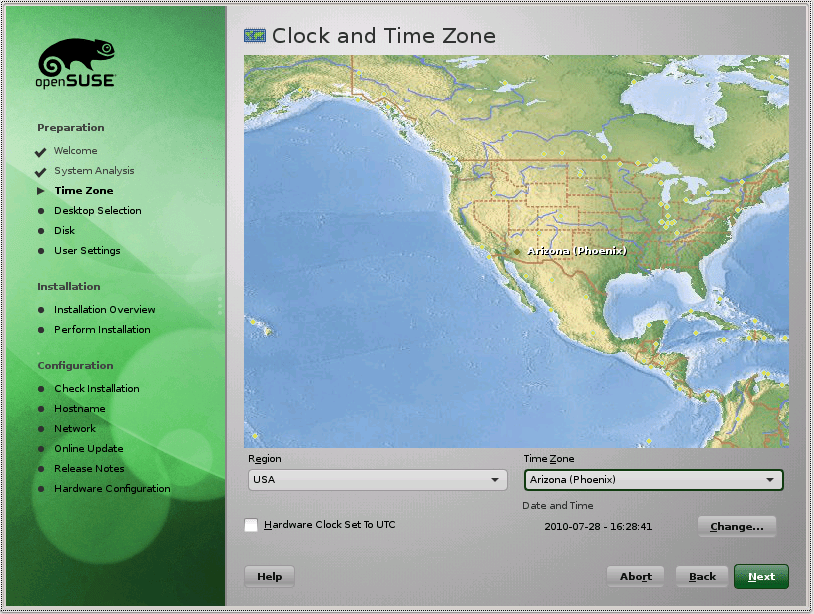Toggle the Hardware Clock Set To UTC checkbox
This screenshot has width=814, height=614.
coord(251,524)
